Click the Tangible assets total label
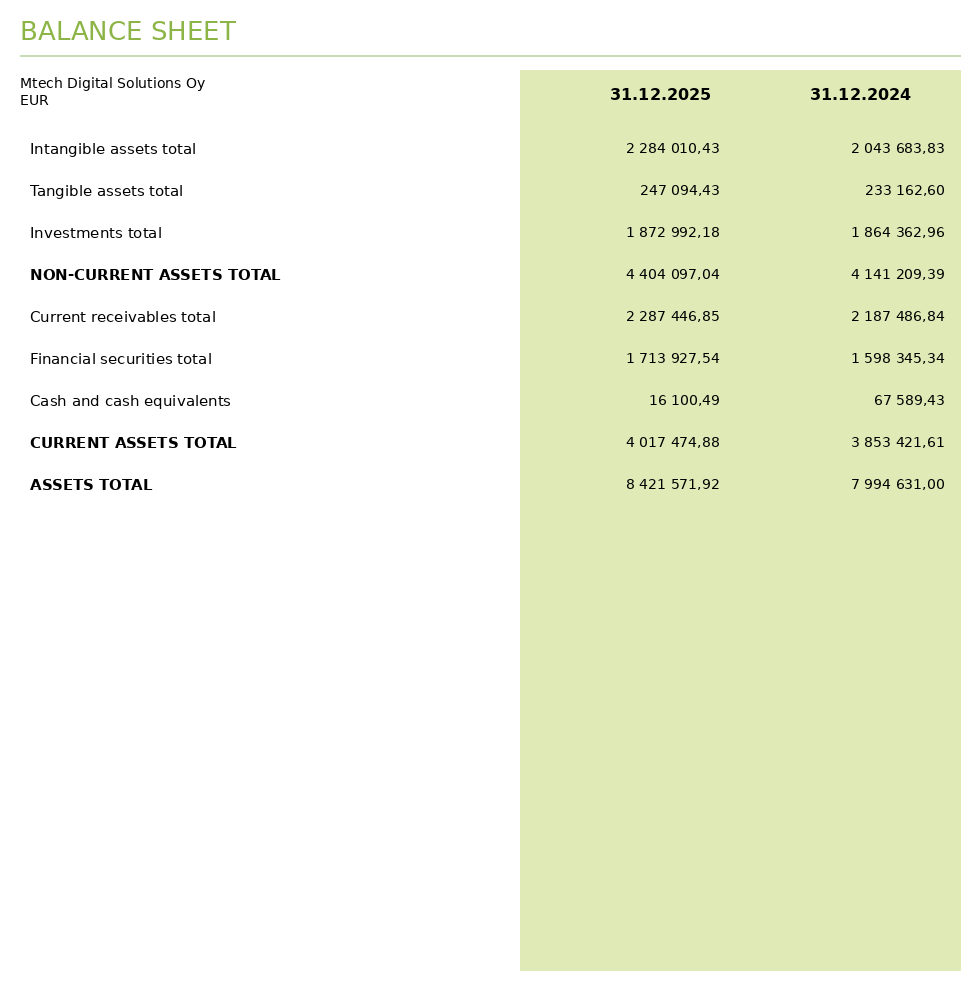980x1000 pixels. click(x=106, y=191)
